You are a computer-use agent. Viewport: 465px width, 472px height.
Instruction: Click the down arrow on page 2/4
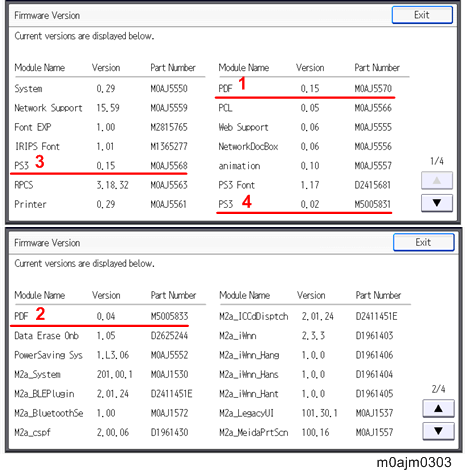(438, 431)
